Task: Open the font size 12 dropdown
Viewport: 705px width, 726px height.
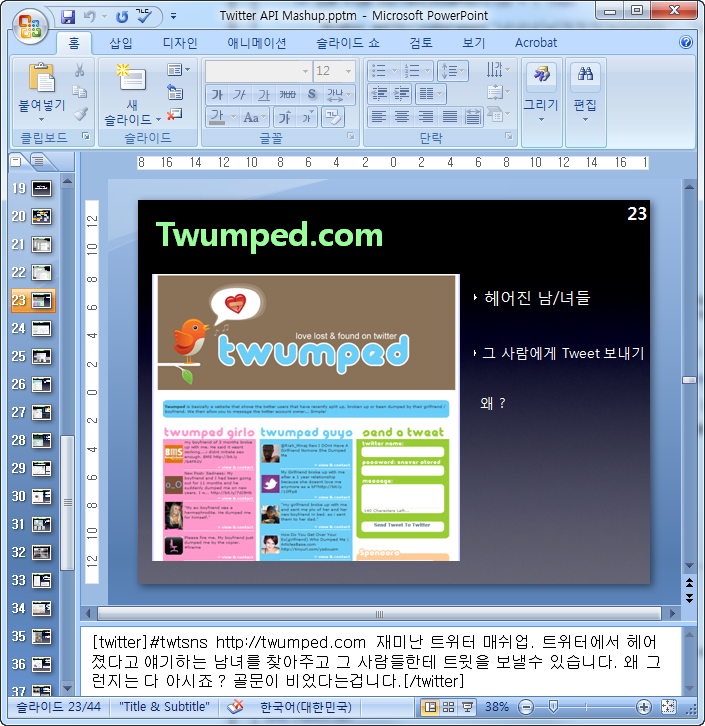Action: click(349, 71)
